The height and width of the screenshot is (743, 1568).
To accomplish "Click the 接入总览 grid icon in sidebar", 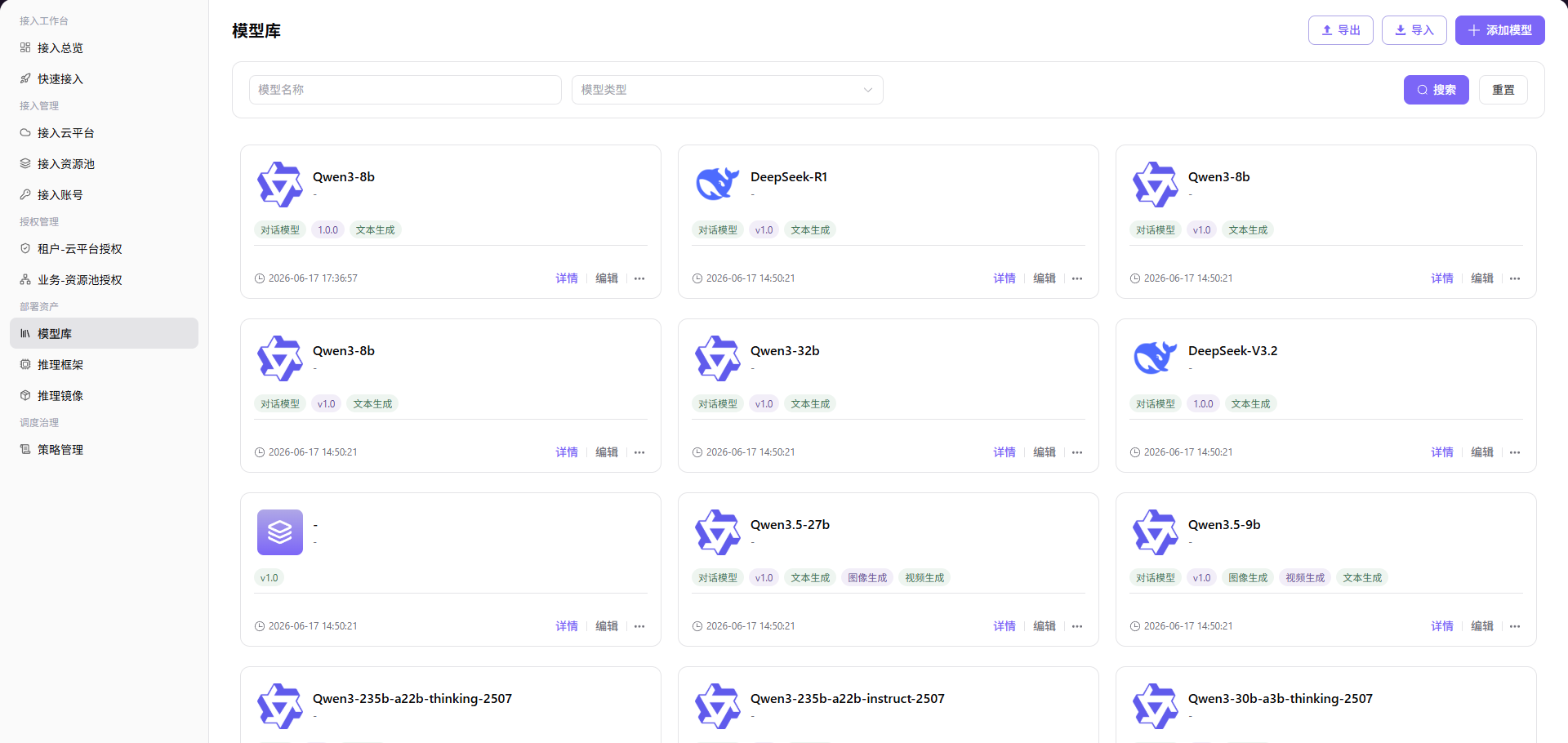I will (x=25, y=47).
